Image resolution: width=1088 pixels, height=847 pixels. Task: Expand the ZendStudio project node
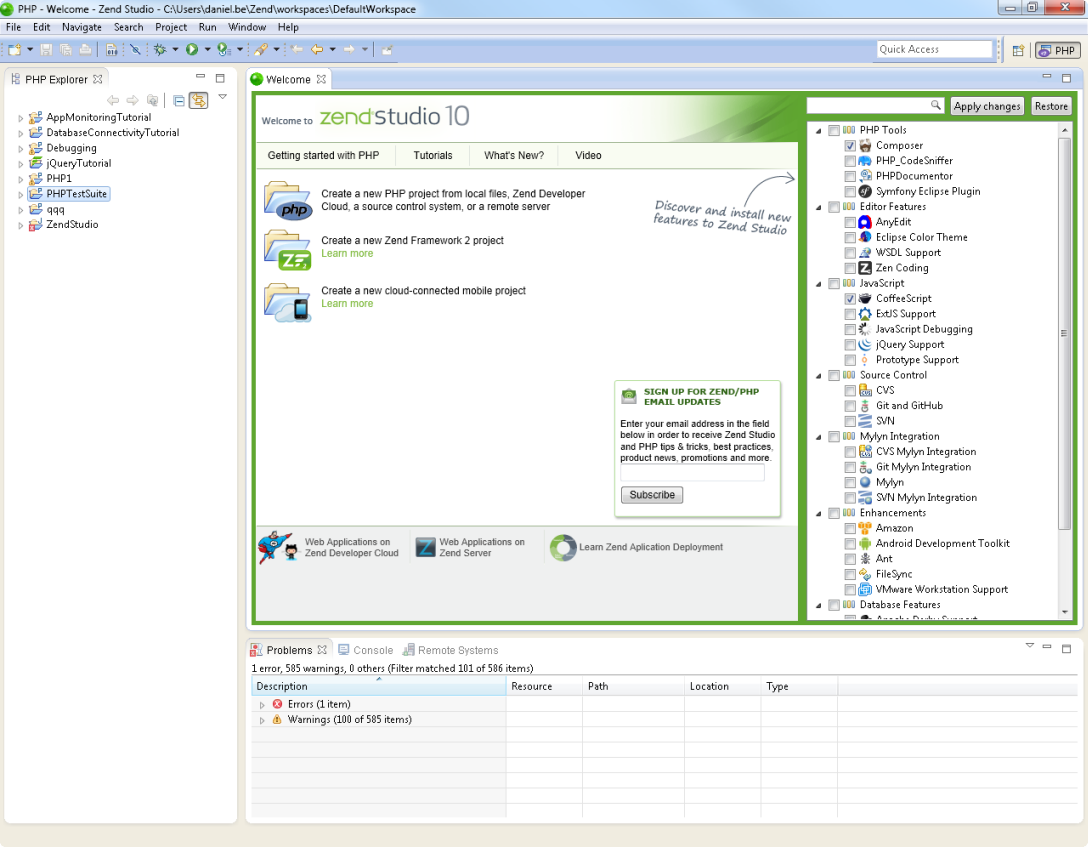(x=21, y=225)
